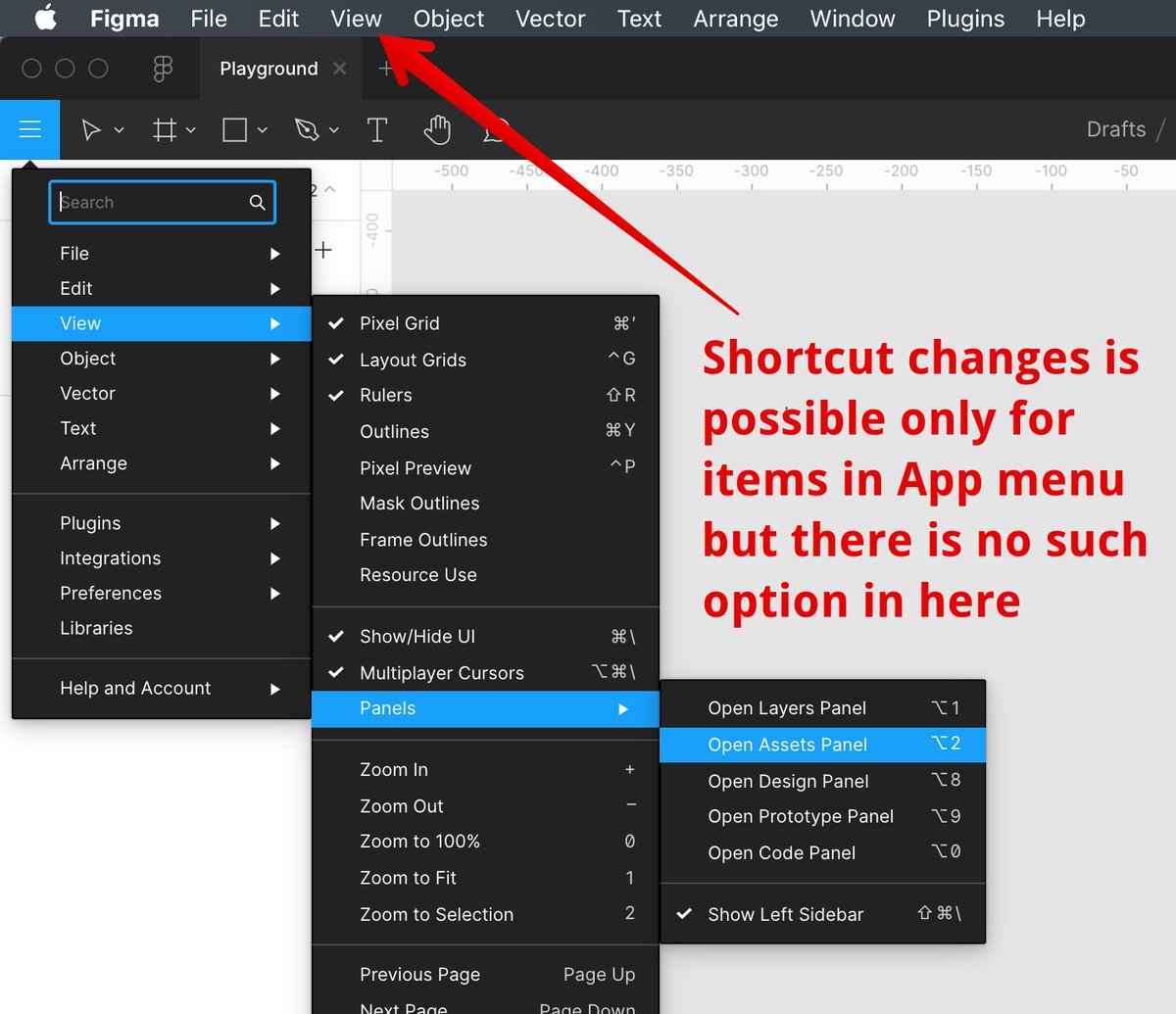The height and width of the screenshot is (1014, 1176).
Task: Open Arrange in macOS menu bar
Action: click(x=736, y=19)
